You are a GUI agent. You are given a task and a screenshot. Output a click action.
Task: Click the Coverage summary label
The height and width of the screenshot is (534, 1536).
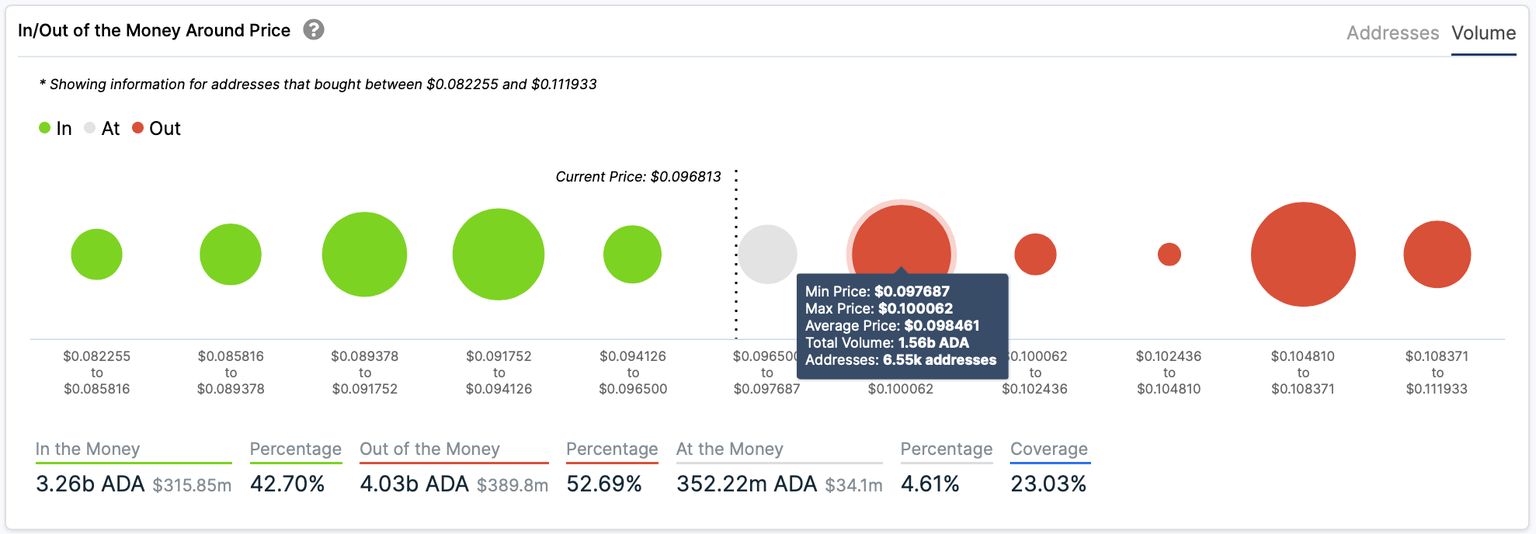point(1048,449)
